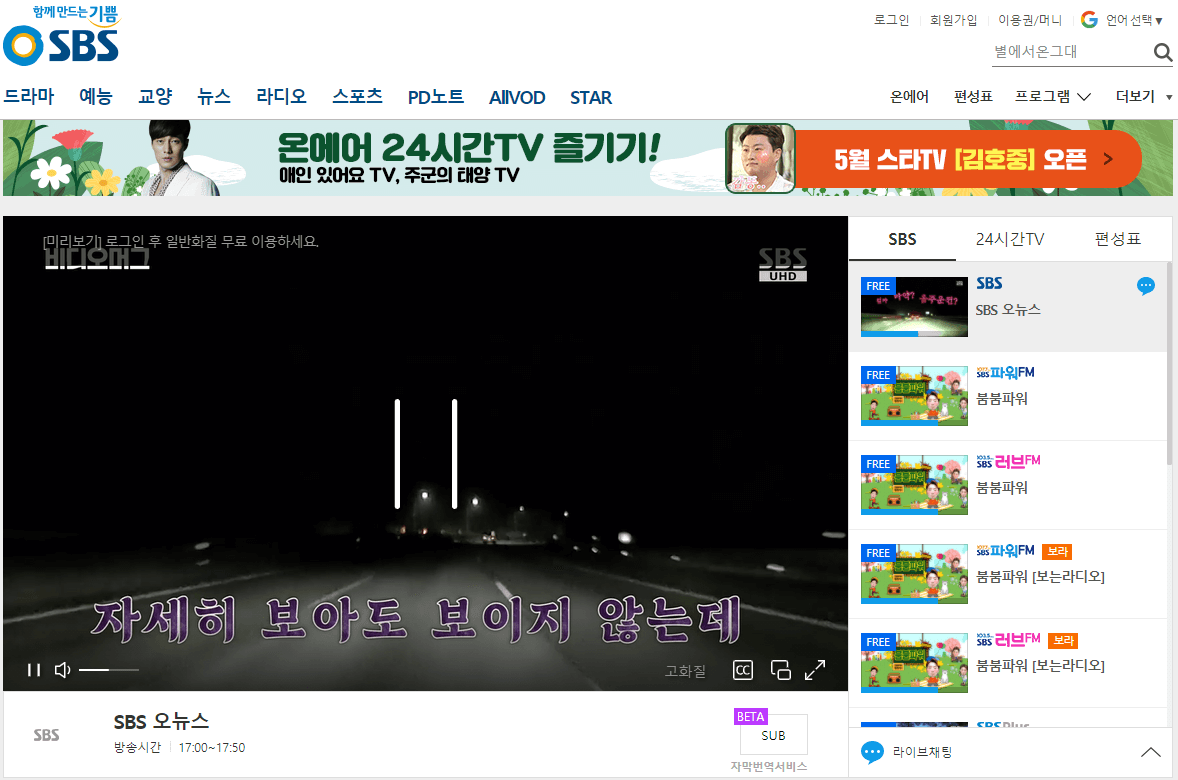Click the 보라 badge on 러브FM row

coord(1063,641)
